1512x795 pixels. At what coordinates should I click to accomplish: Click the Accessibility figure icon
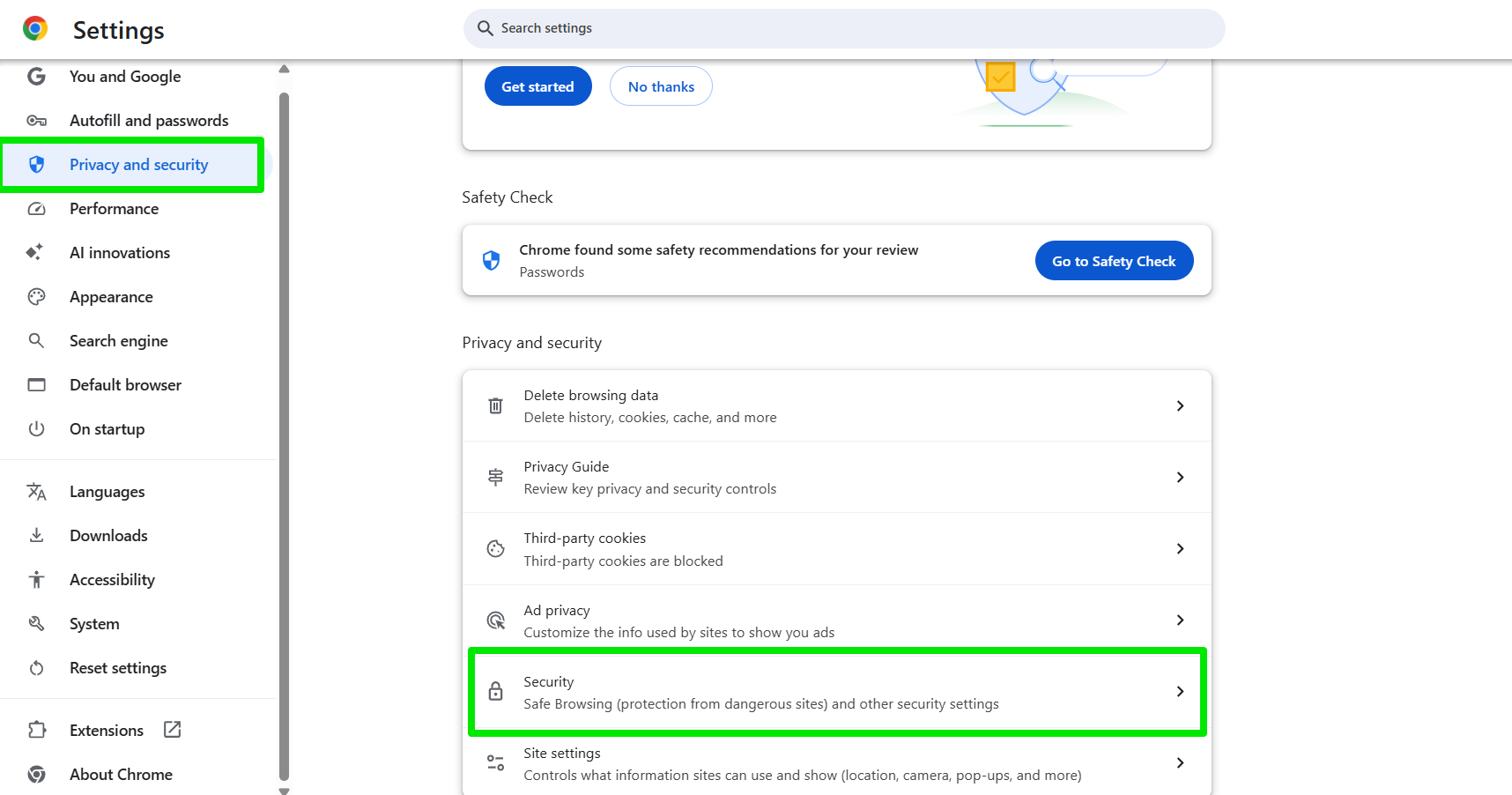pyautogui.click(x=36, y=580)
